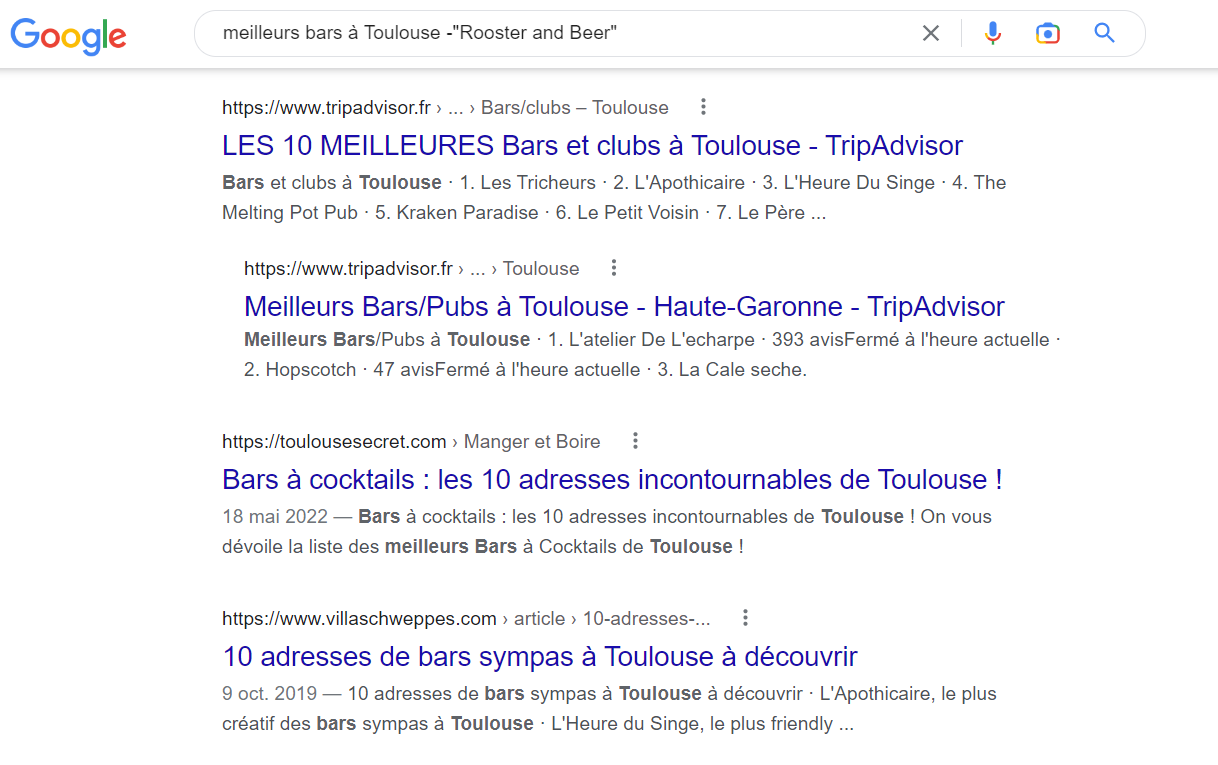The width and height of the screenshot is (1218, 765).
Task: Click the tripadvisor.fr URL of the first result
Action: tap(324, 107)
